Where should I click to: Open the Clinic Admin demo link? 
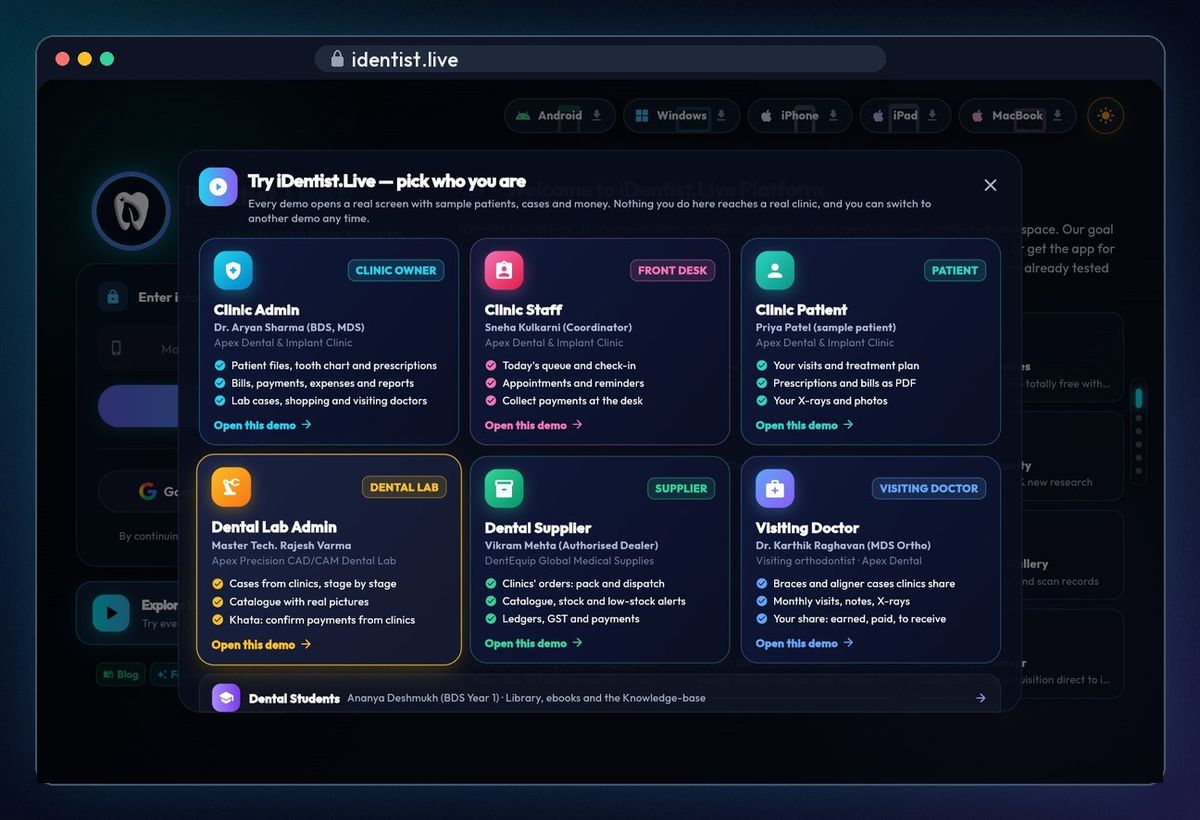pos(263,425)
